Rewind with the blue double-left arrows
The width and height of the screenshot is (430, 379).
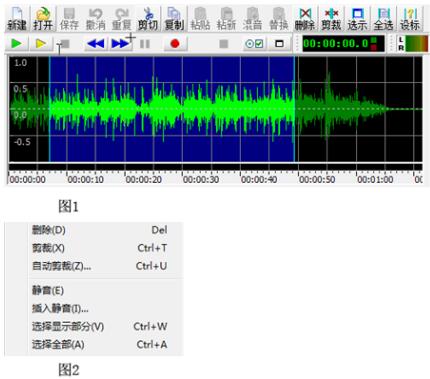tap(96, 44)
